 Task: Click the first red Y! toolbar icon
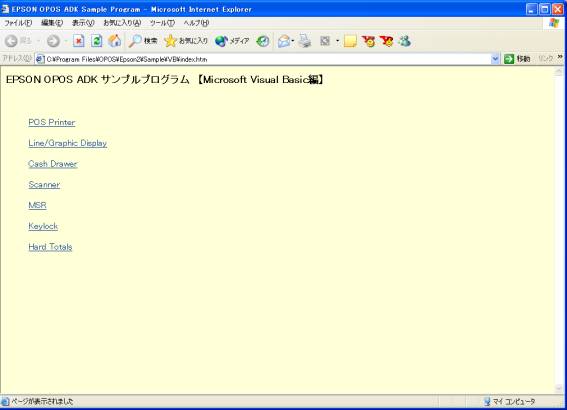pos(369,41)
